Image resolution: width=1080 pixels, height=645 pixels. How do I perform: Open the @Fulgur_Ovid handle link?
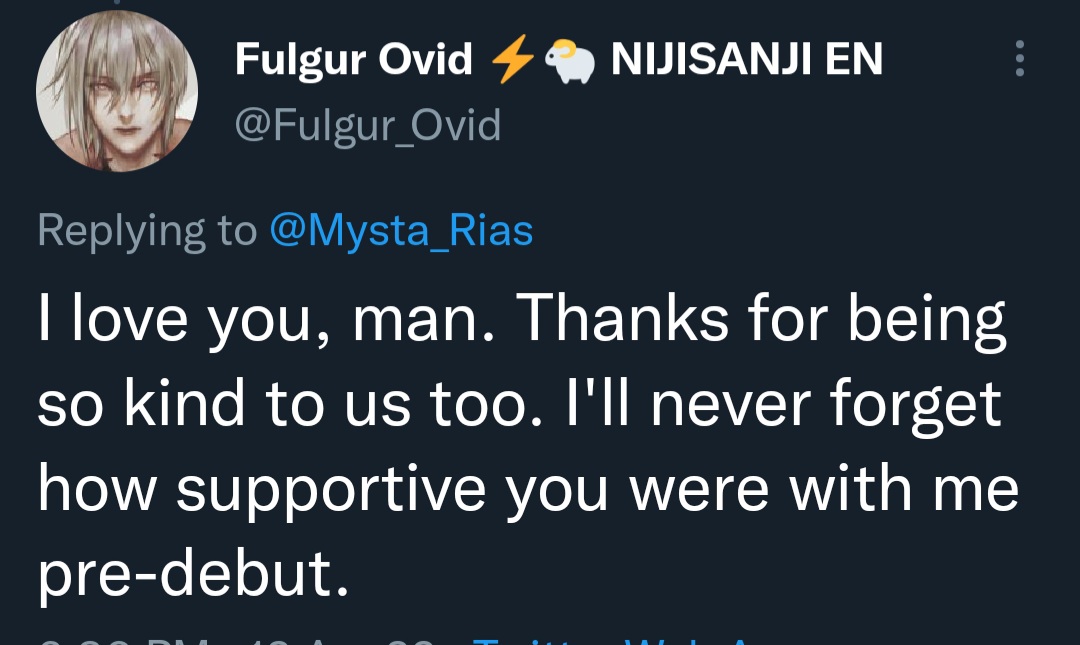(x=367, y=126)
